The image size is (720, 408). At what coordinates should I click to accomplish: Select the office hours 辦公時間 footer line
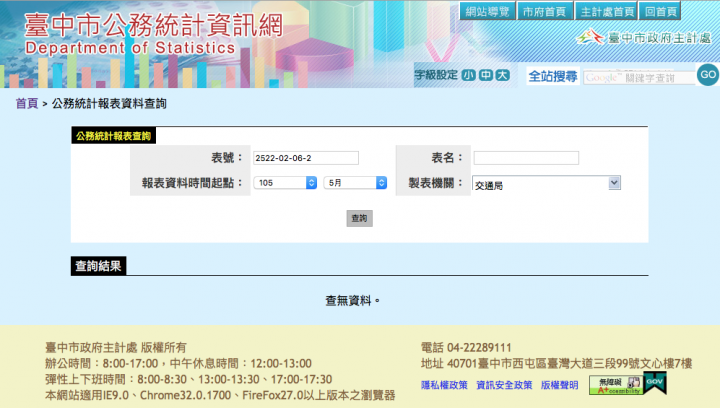click(178, 363)
